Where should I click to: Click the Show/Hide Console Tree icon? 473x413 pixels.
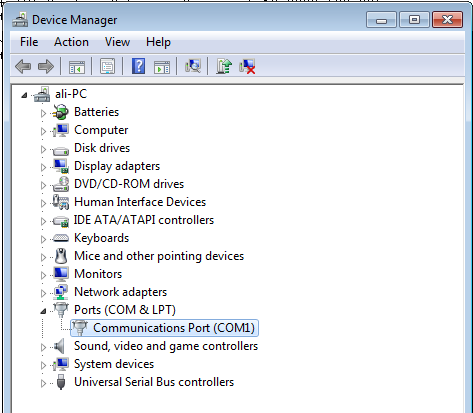tap(77, 66)
